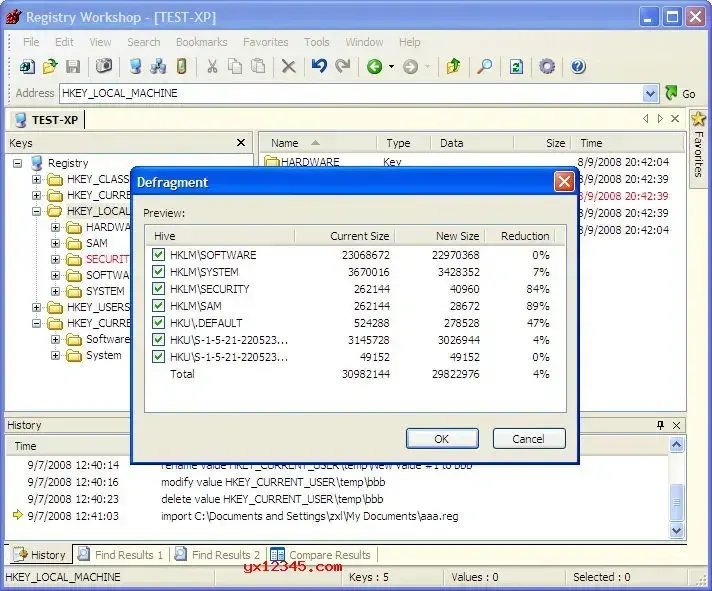Open the Tools menu
The width and height of the screenshot is (712, 591).
[x=316, y=42]
